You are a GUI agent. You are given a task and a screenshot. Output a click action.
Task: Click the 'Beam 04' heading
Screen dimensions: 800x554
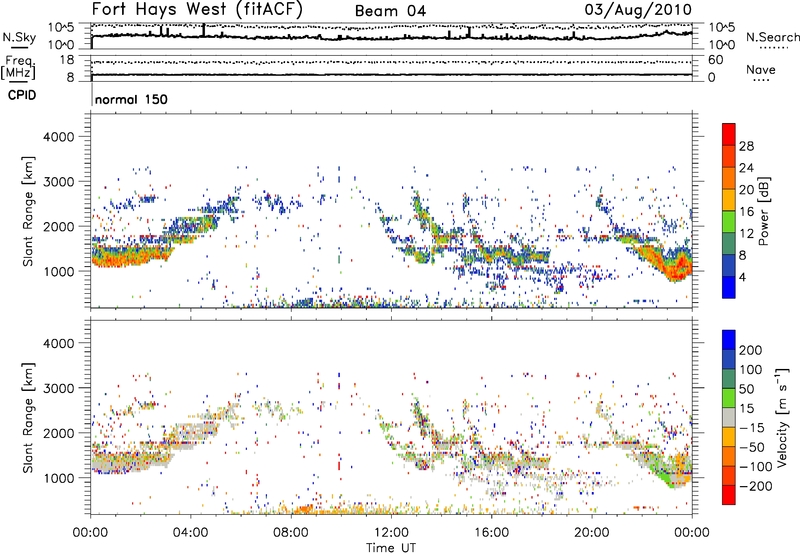coord(390,11)
